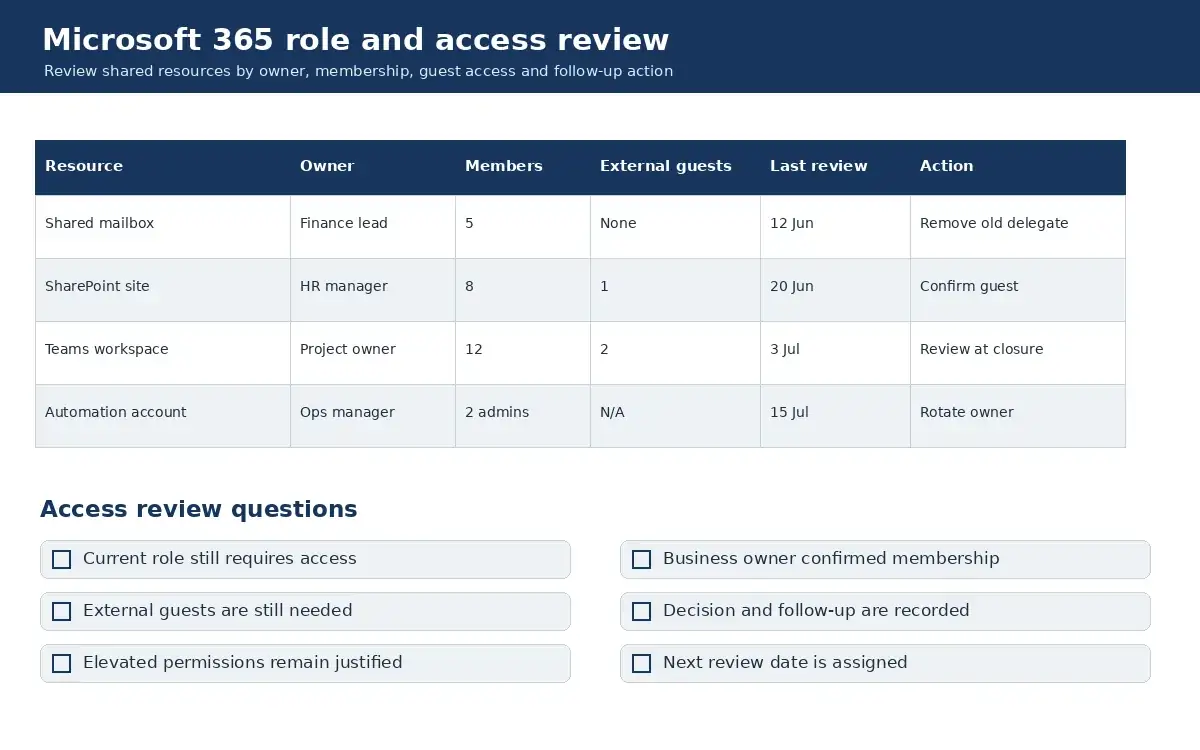Click the 'Access review questions' heading
1200x750 pixels.
[199, 509]
